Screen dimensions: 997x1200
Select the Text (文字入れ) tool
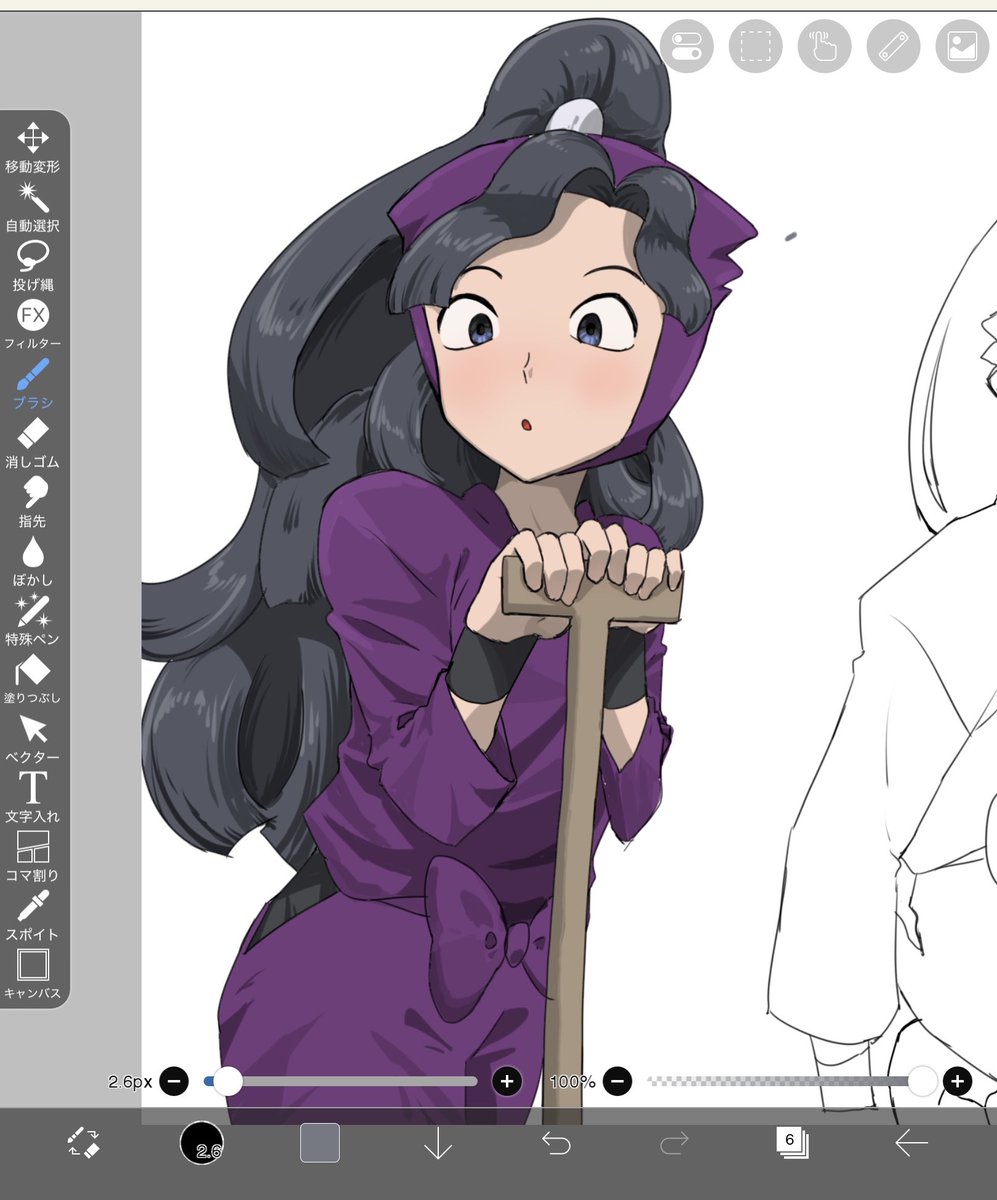point(33,797)
